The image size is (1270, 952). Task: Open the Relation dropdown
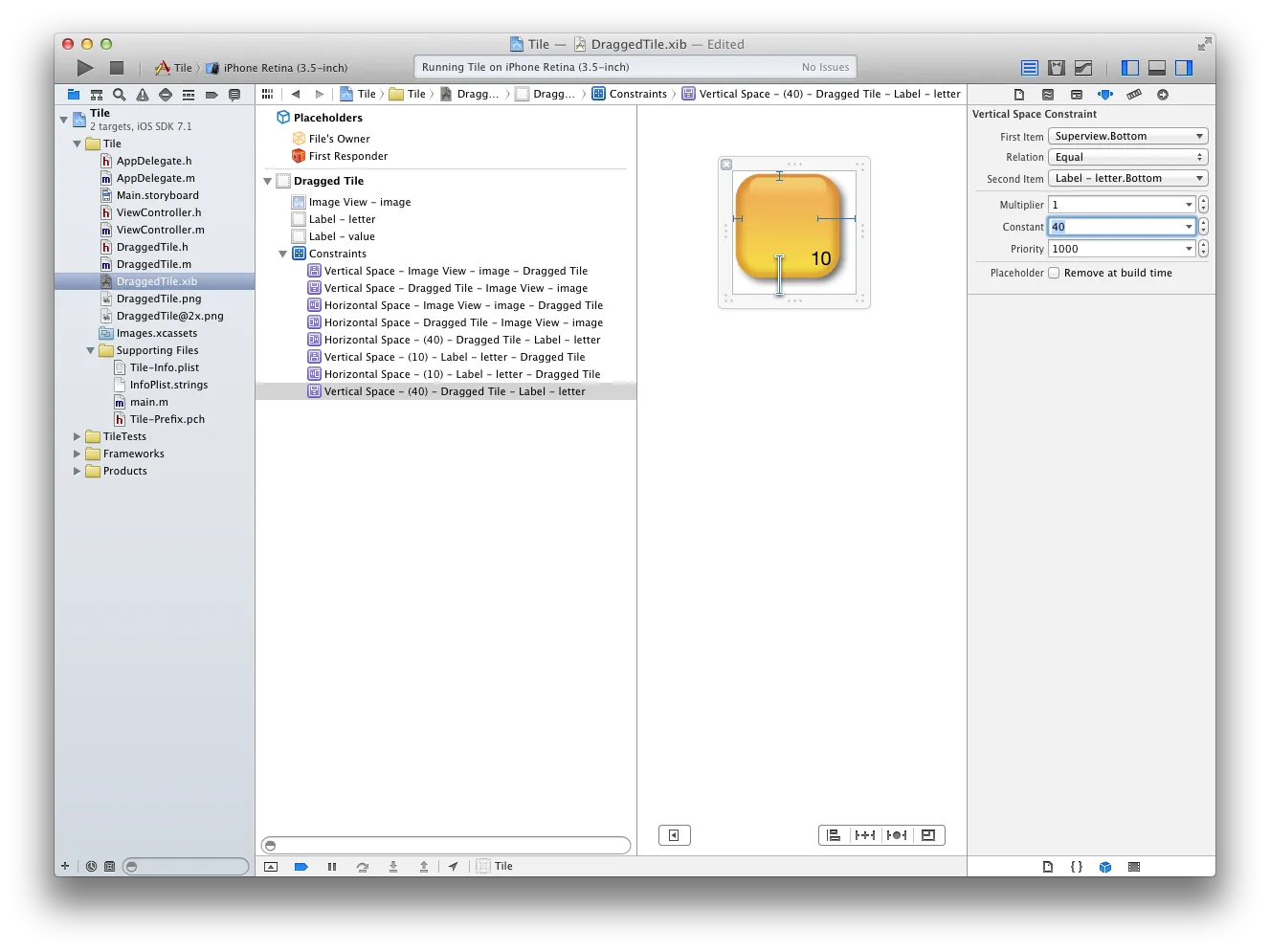[x=1128, y=157]
